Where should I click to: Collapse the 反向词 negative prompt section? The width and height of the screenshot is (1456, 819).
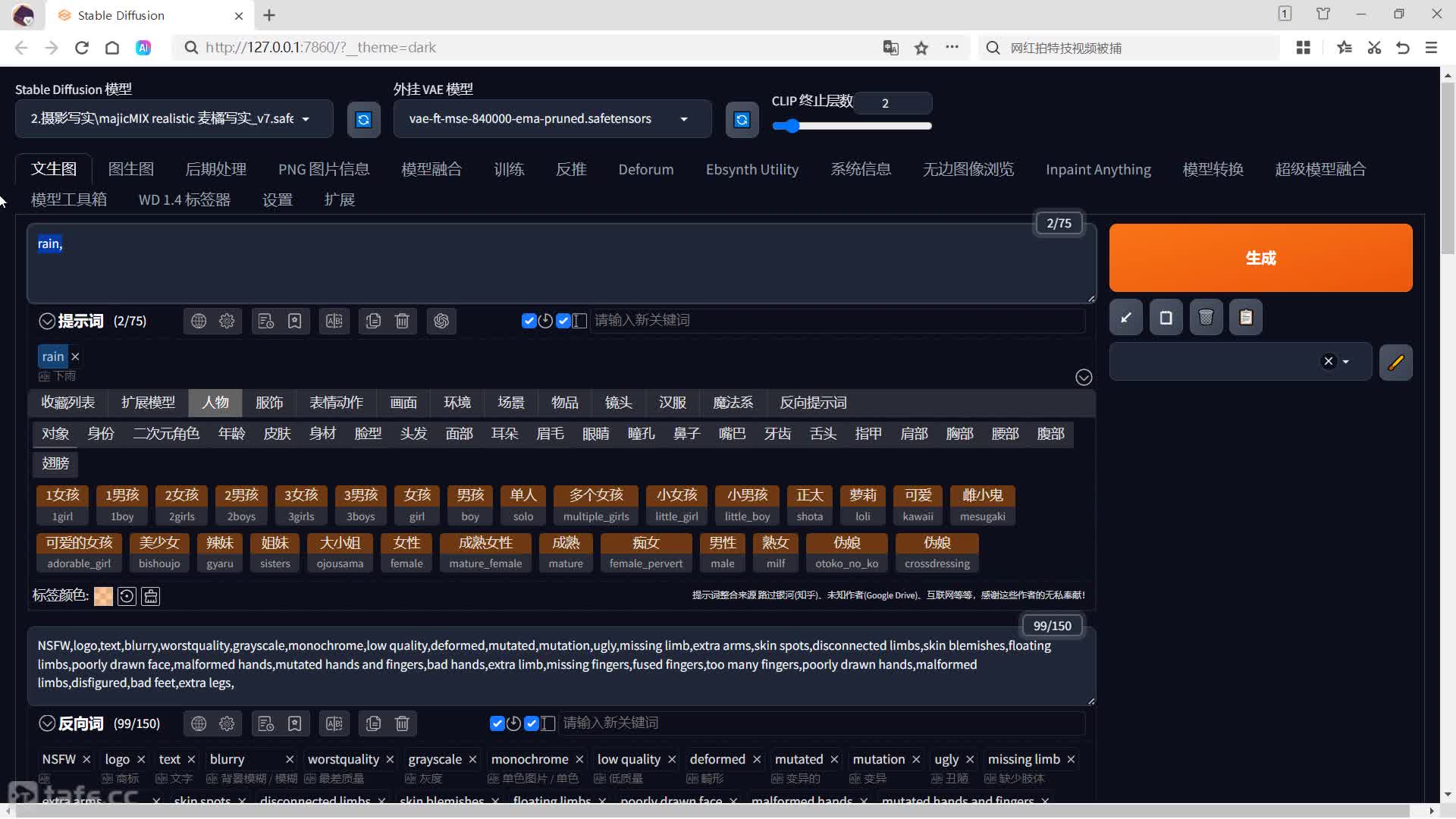point(47,723)
